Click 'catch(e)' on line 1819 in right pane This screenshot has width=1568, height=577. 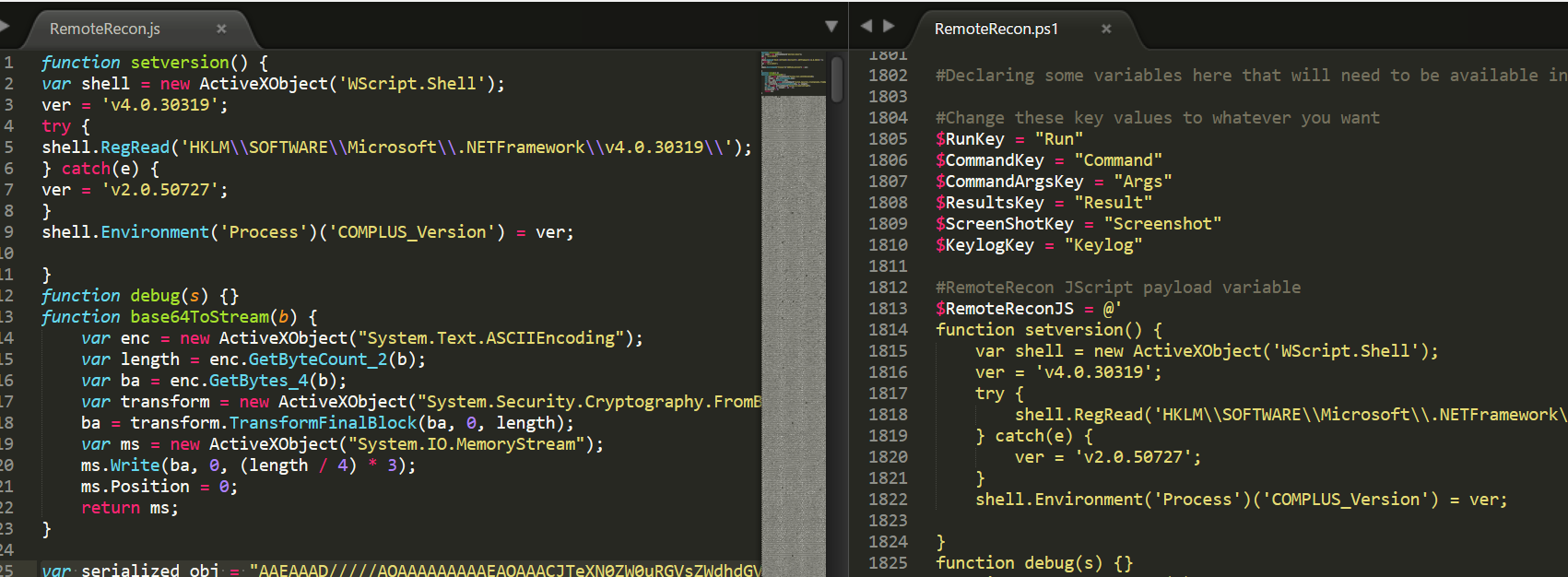pos(1033,436)
